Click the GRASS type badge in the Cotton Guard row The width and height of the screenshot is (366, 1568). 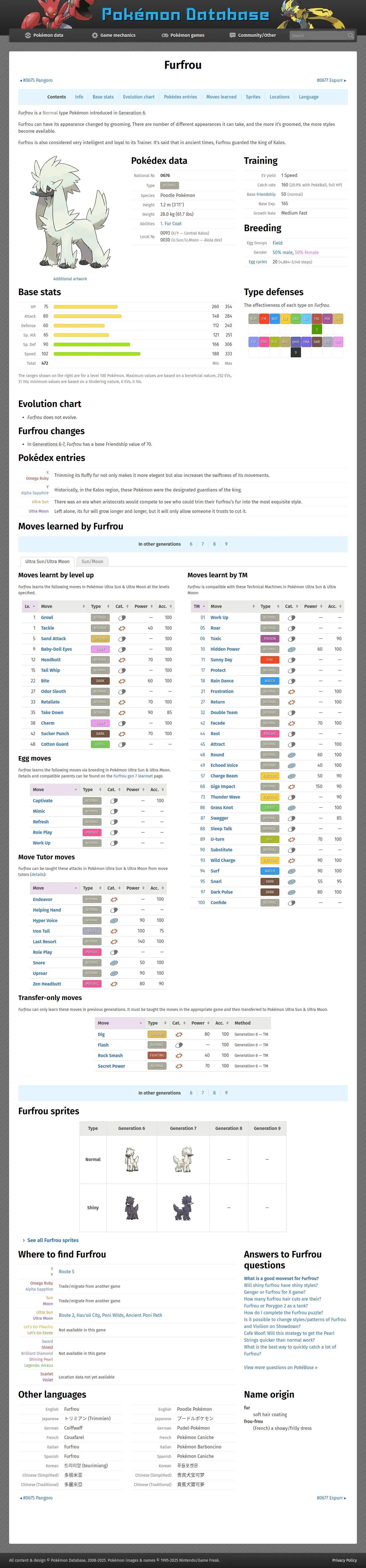100,744
